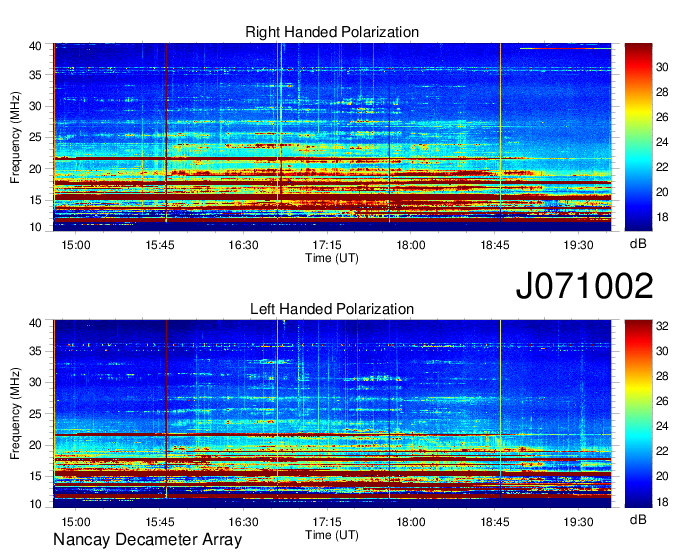Click the 22 dB tick on Left Handed colorbar
Viewport: 680px width, 552px height.
[662, 451]
